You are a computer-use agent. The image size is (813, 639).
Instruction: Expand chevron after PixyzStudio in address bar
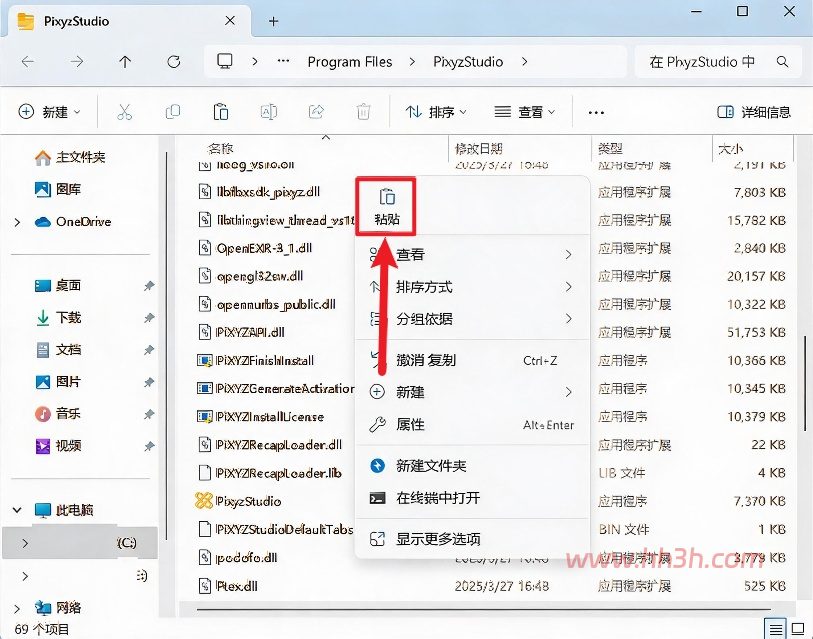coord(525,62)
